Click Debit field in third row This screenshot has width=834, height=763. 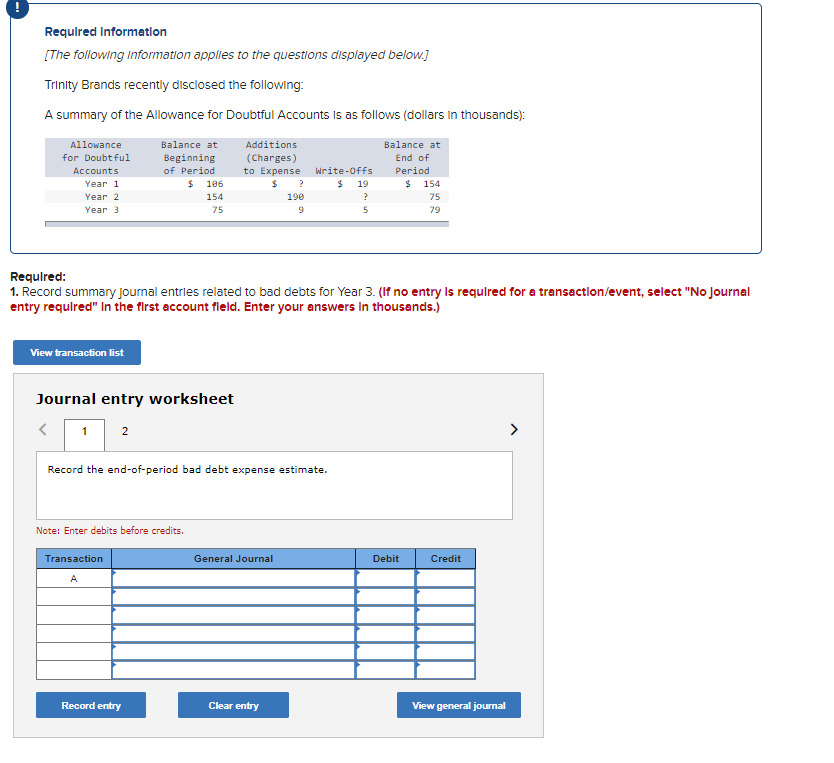coord(386,615)
